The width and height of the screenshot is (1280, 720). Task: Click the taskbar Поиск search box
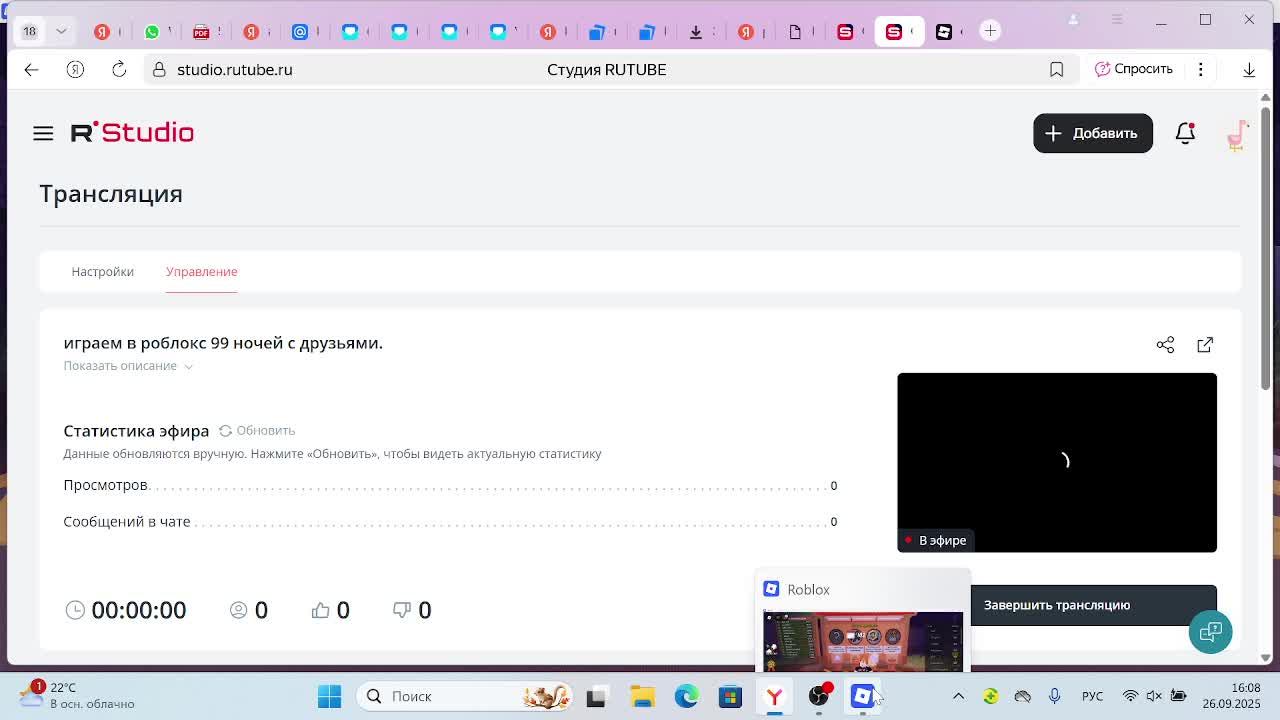[466, 696]
